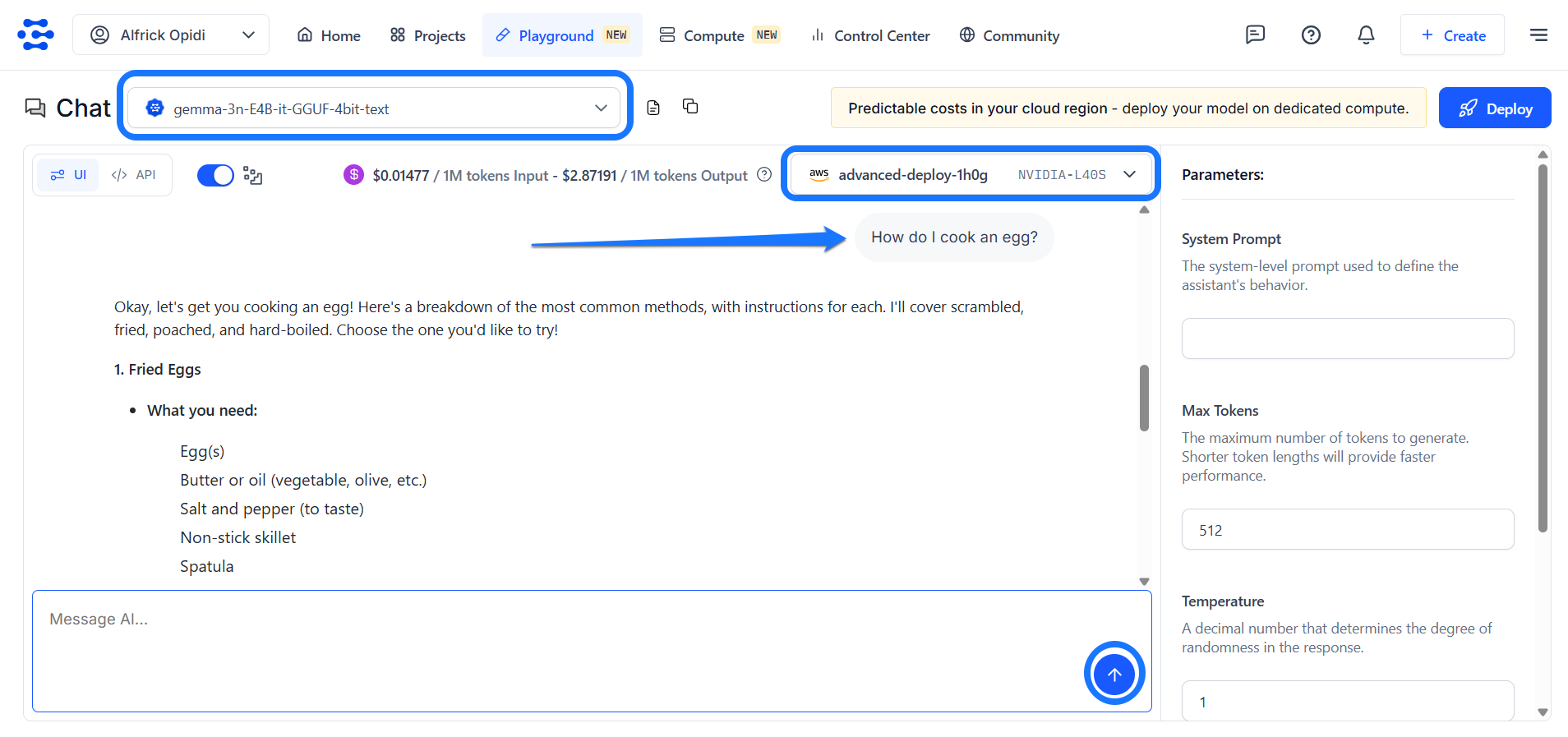Click the Message AI text box
The width and height of the screenshot is (1568, 737).
point(592,651)
